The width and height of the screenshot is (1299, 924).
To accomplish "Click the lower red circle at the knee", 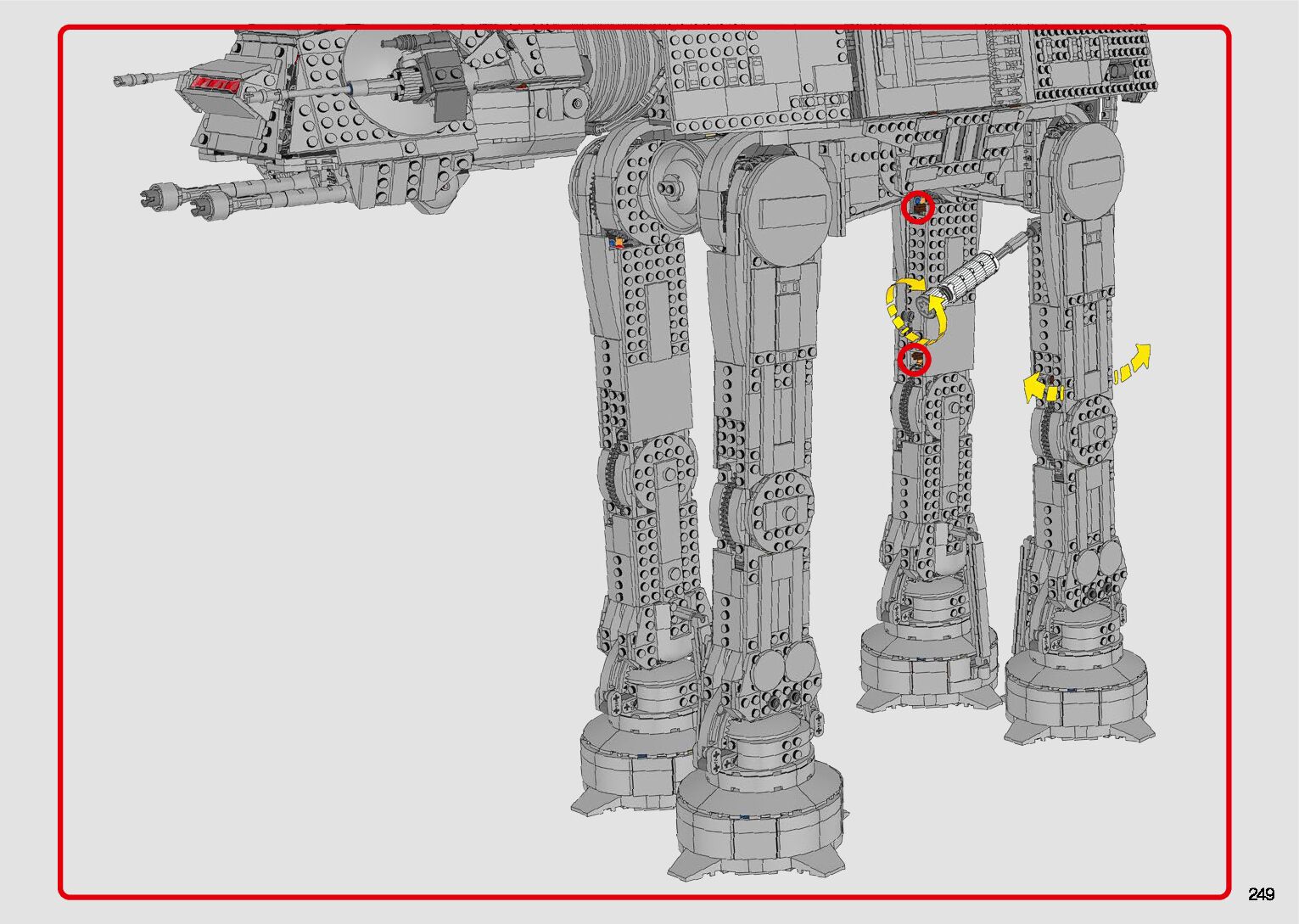I will pyautogui.click(x=915, y=361).
